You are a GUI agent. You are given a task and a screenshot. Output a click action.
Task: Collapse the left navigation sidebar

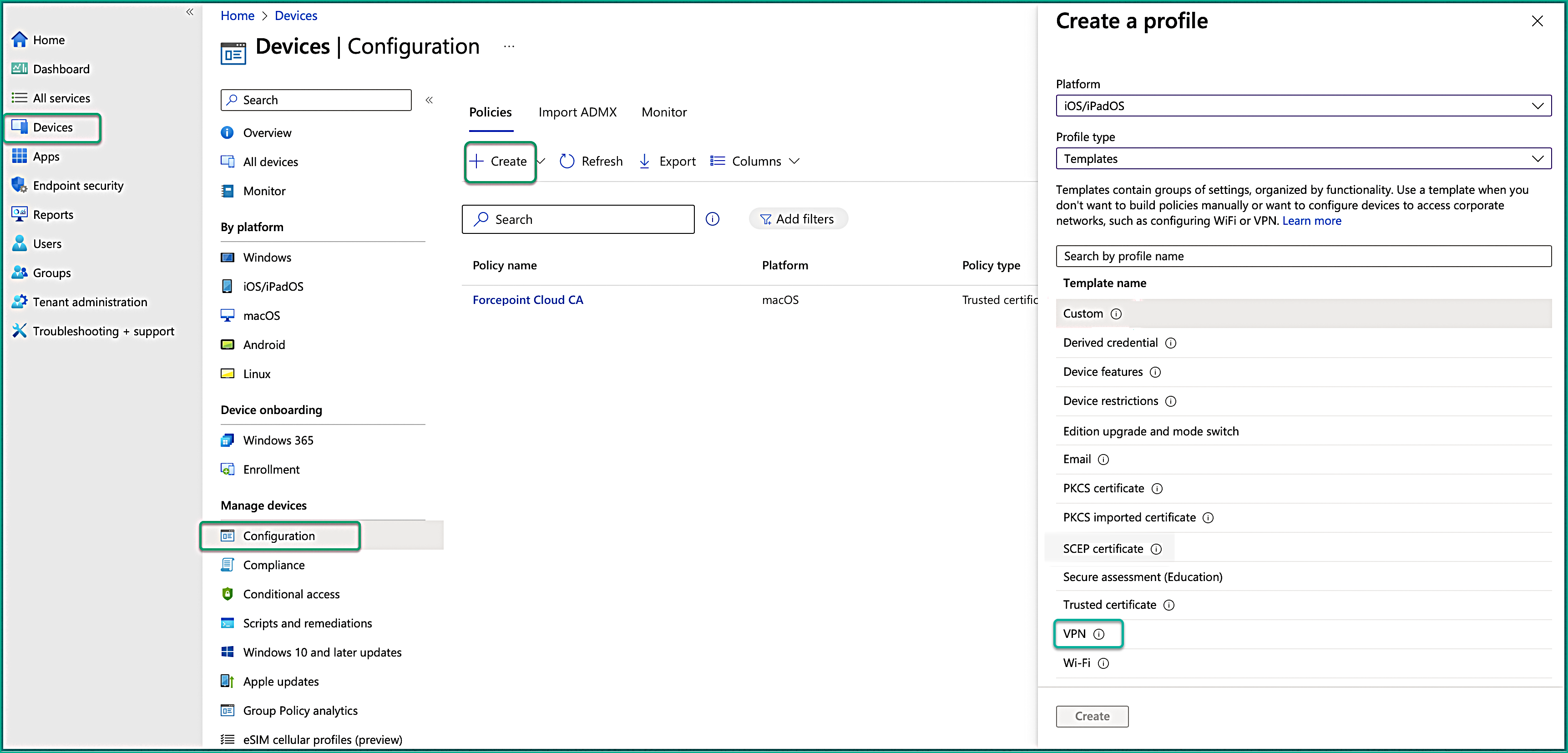coord(189,11)
